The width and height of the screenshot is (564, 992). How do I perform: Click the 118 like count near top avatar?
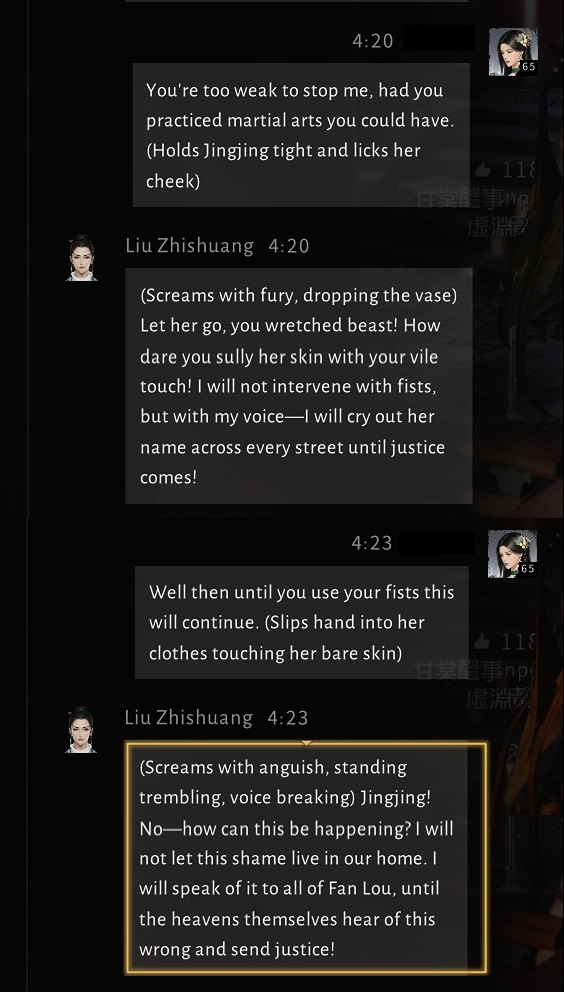click(x=518, y=170)
